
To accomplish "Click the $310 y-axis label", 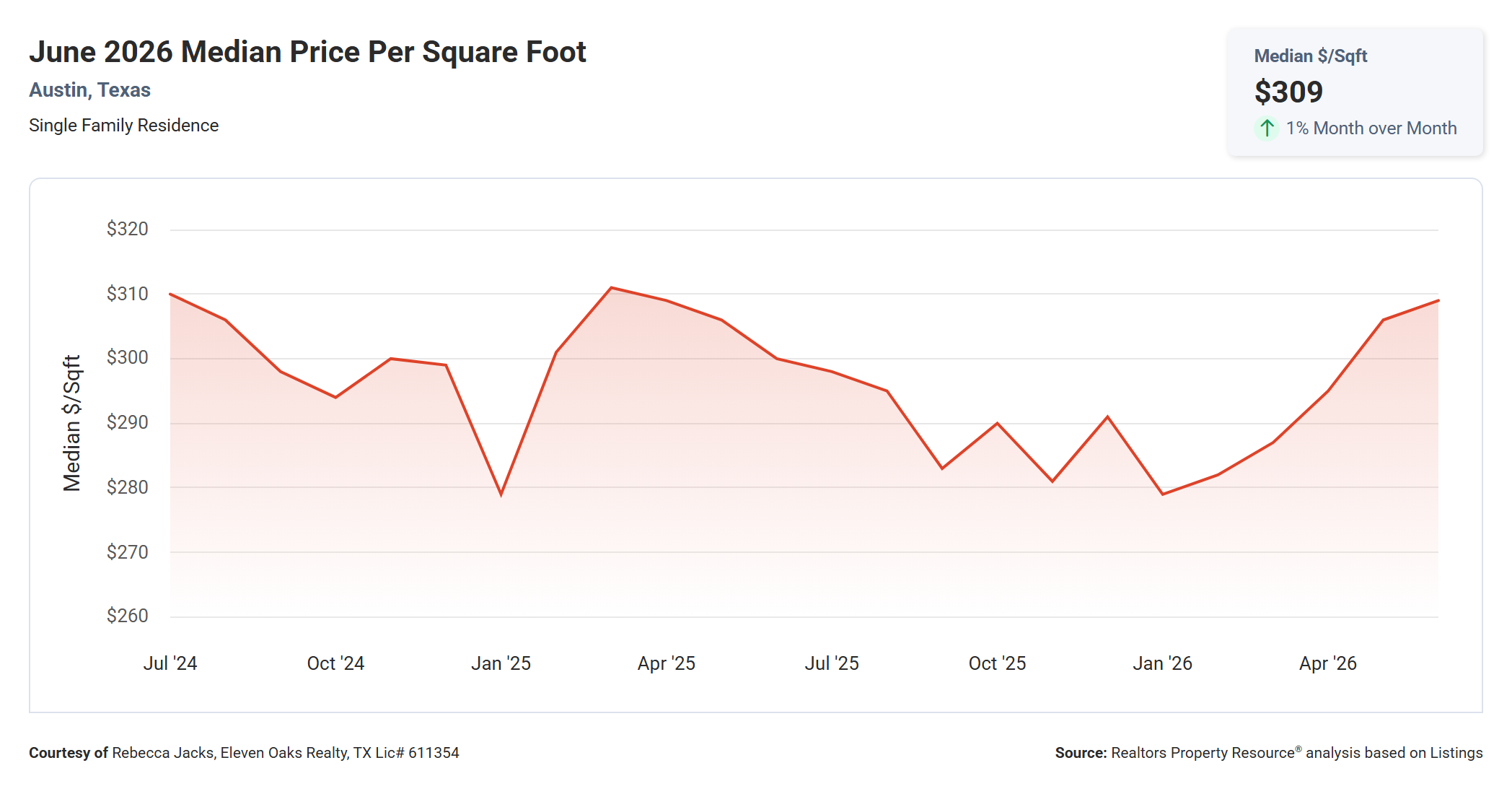I will 127,294.
